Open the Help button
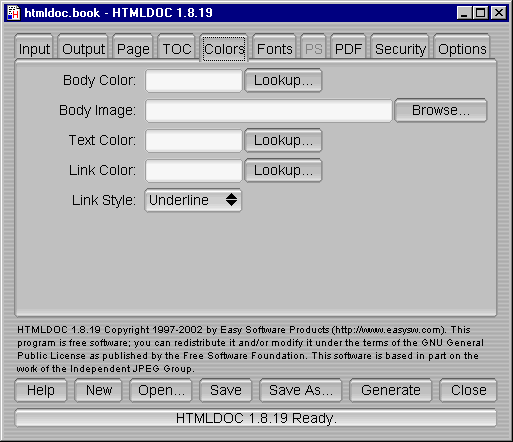The width and height of the screenshot is (513, 442). (41, 390)
